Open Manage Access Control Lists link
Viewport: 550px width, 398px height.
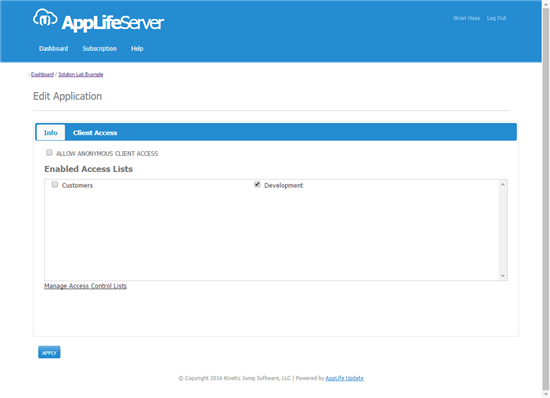[85, 286]
